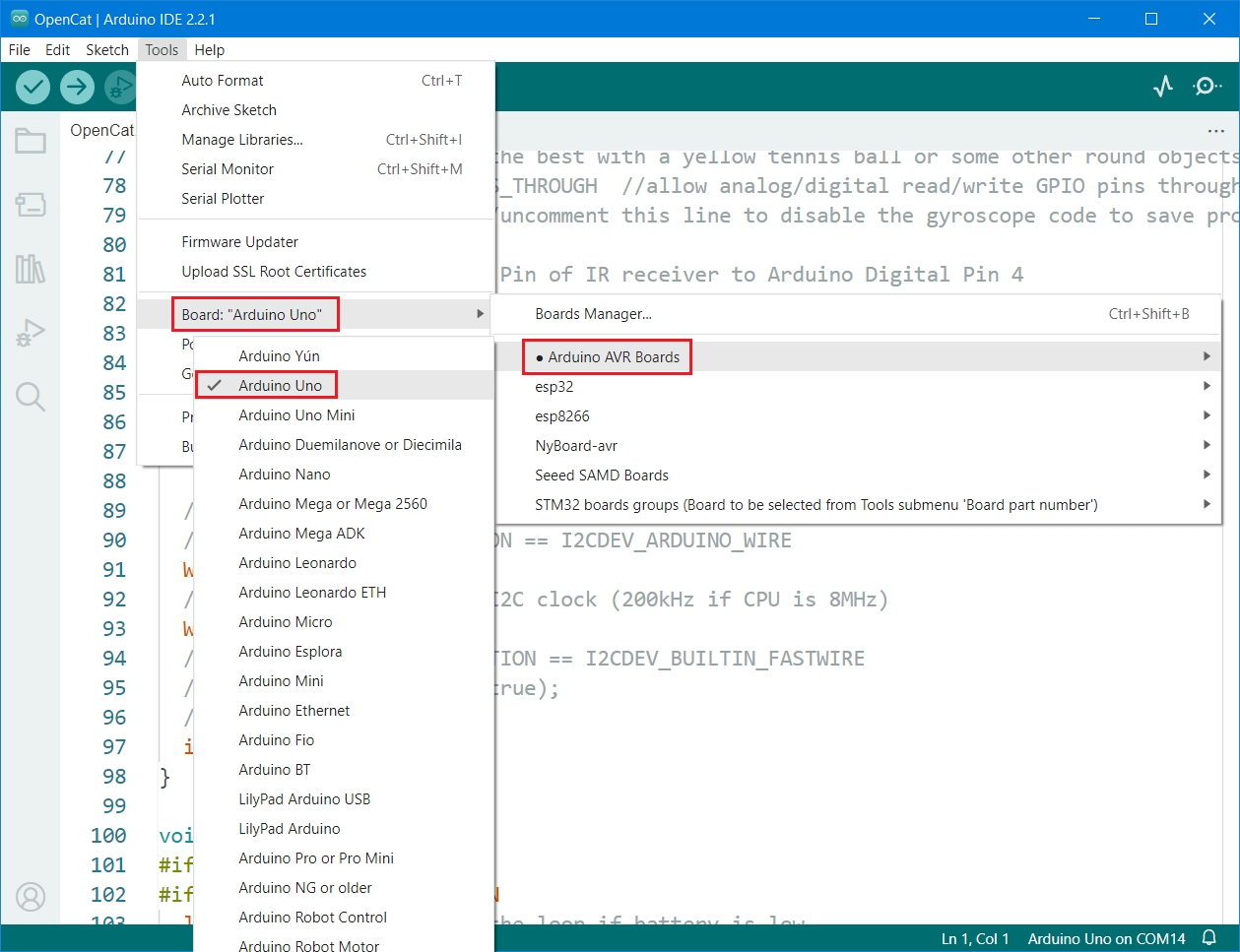Expand the NyBoard-avr submenu
This screenshot has height=952, width=1240.
(576, 446)
